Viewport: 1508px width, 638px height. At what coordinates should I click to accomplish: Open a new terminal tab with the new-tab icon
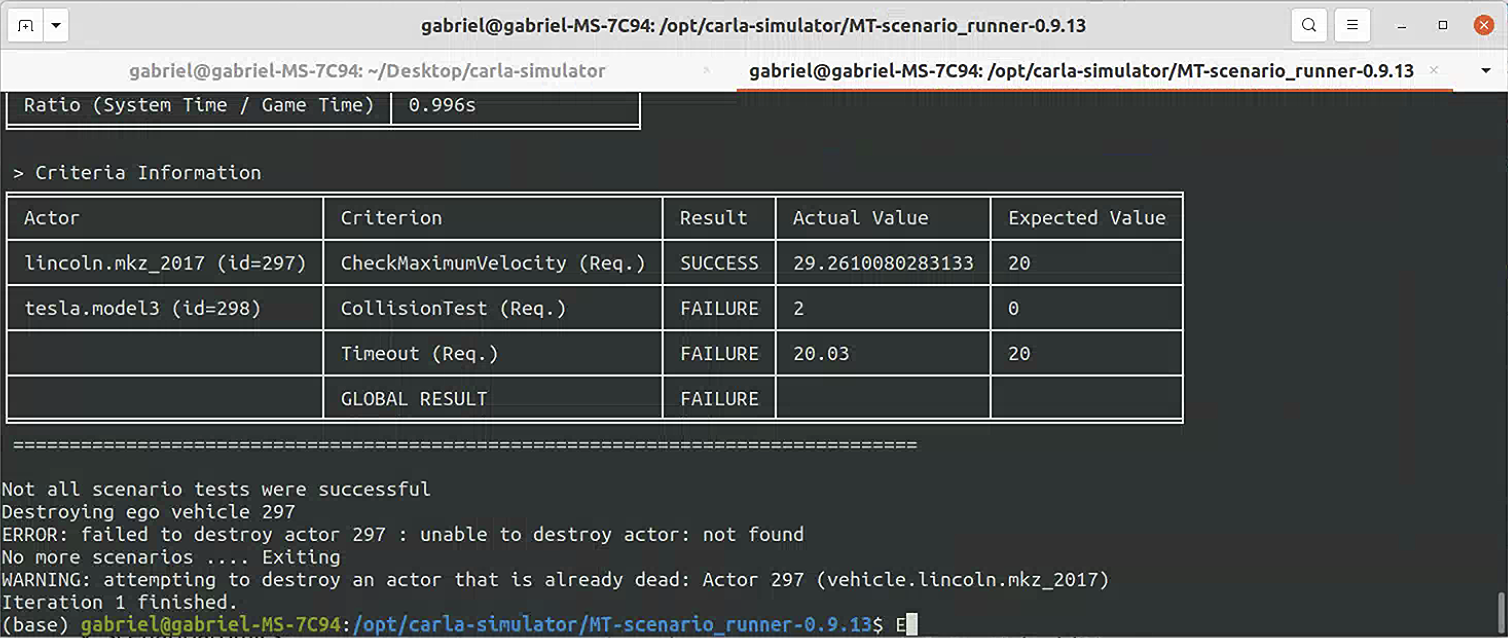tap(25, 25)
